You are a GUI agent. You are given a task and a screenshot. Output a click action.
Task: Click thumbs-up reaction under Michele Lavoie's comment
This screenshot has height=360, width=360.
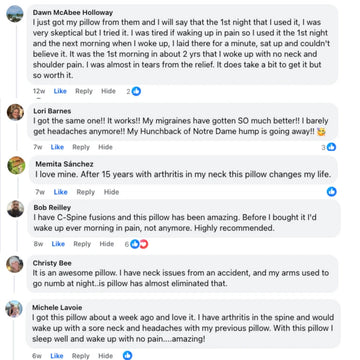click(x=127, y=355)
